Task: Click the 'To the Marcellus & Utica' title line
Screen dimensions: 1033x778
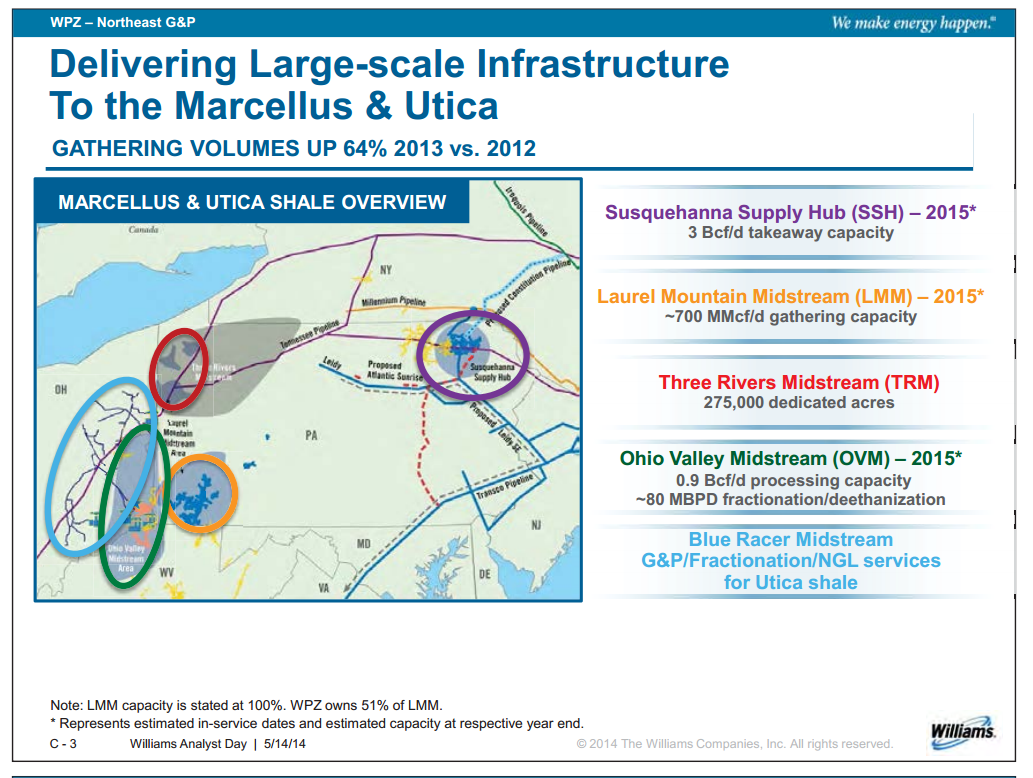Action: click(274, 106)
